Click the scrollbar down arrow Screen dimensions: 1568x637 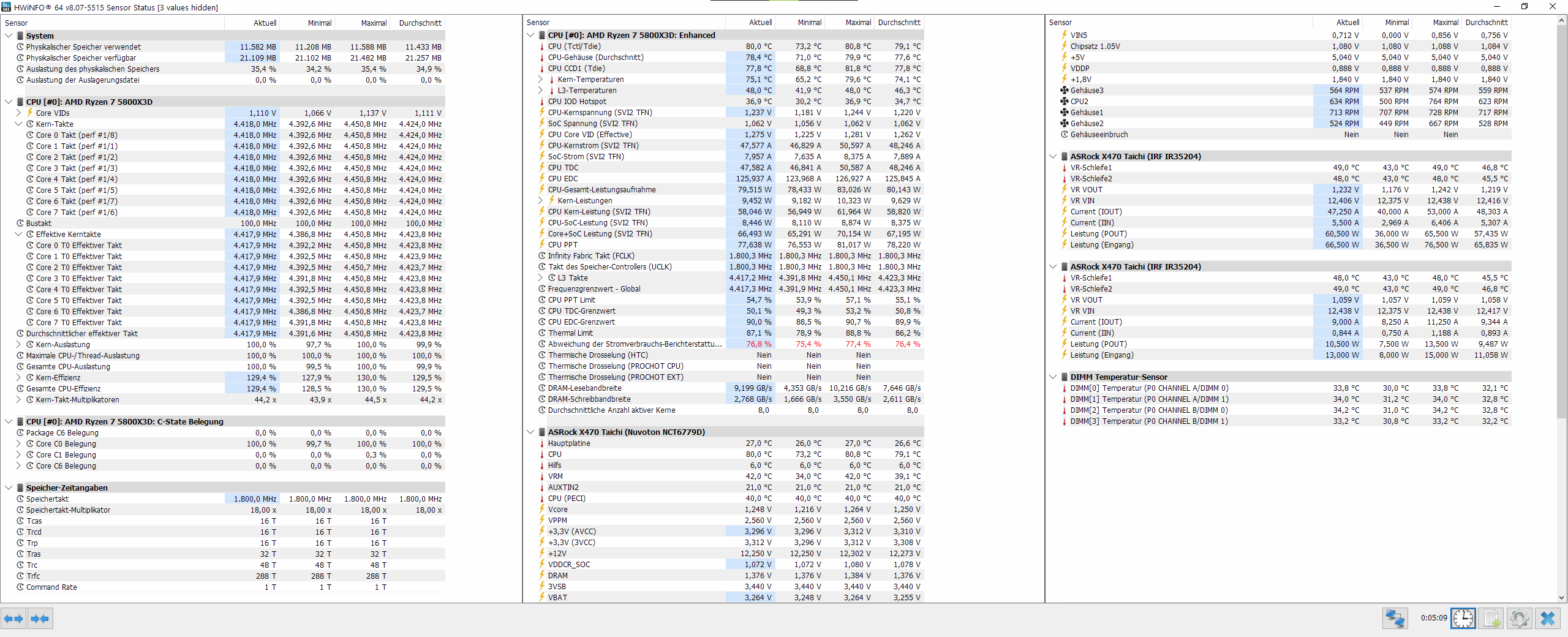coord(1561,597)
